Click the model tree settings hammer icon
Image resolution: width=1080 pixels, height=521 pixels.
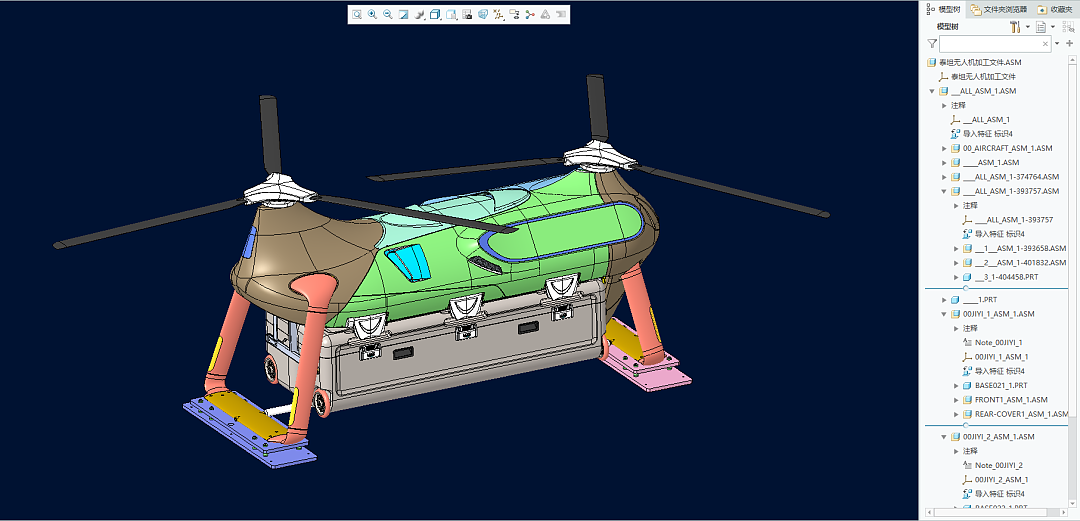click(1014, 27)
